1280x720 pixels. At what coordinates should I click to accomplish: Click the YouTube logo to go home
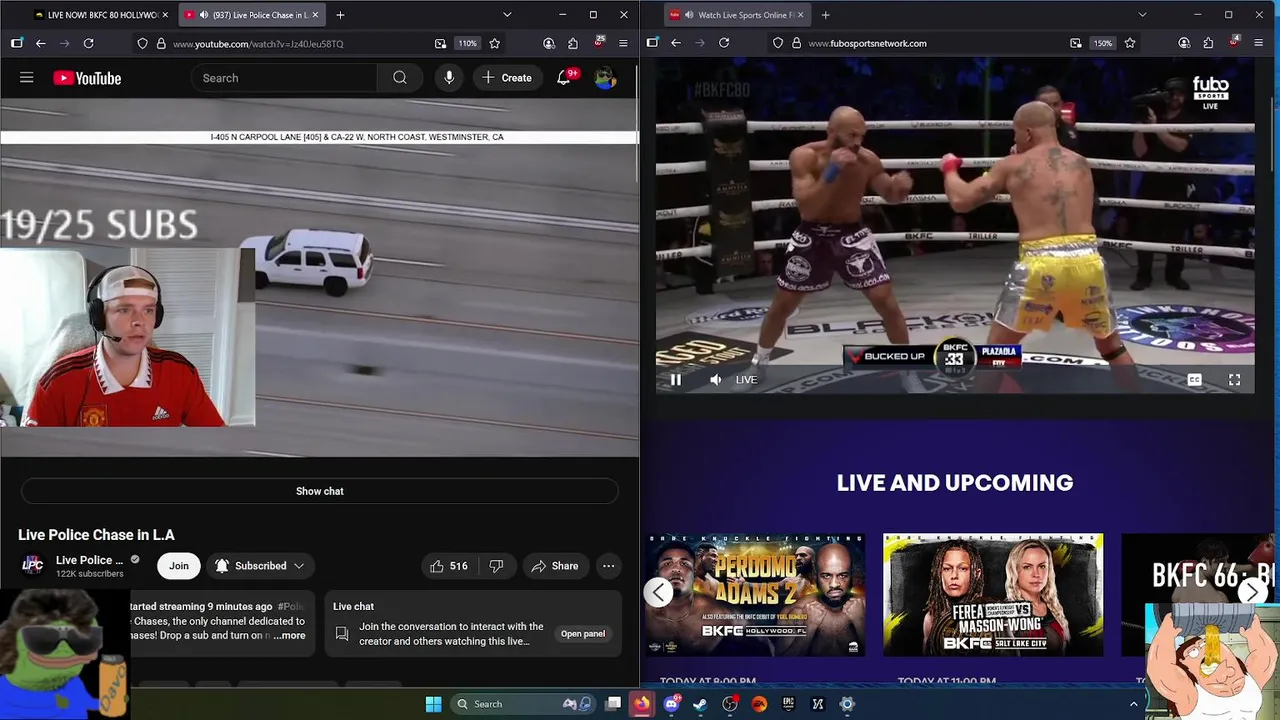click(87, 78)
